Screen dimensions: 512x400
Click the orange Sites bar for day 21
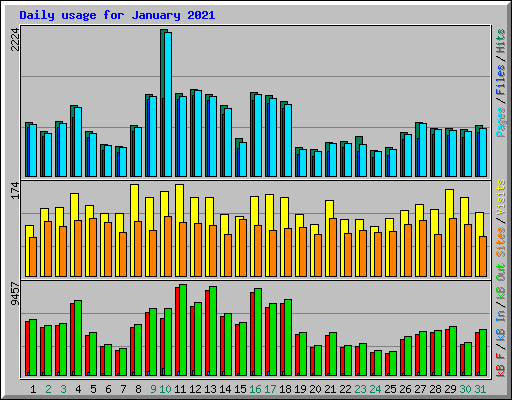(333, 247)
